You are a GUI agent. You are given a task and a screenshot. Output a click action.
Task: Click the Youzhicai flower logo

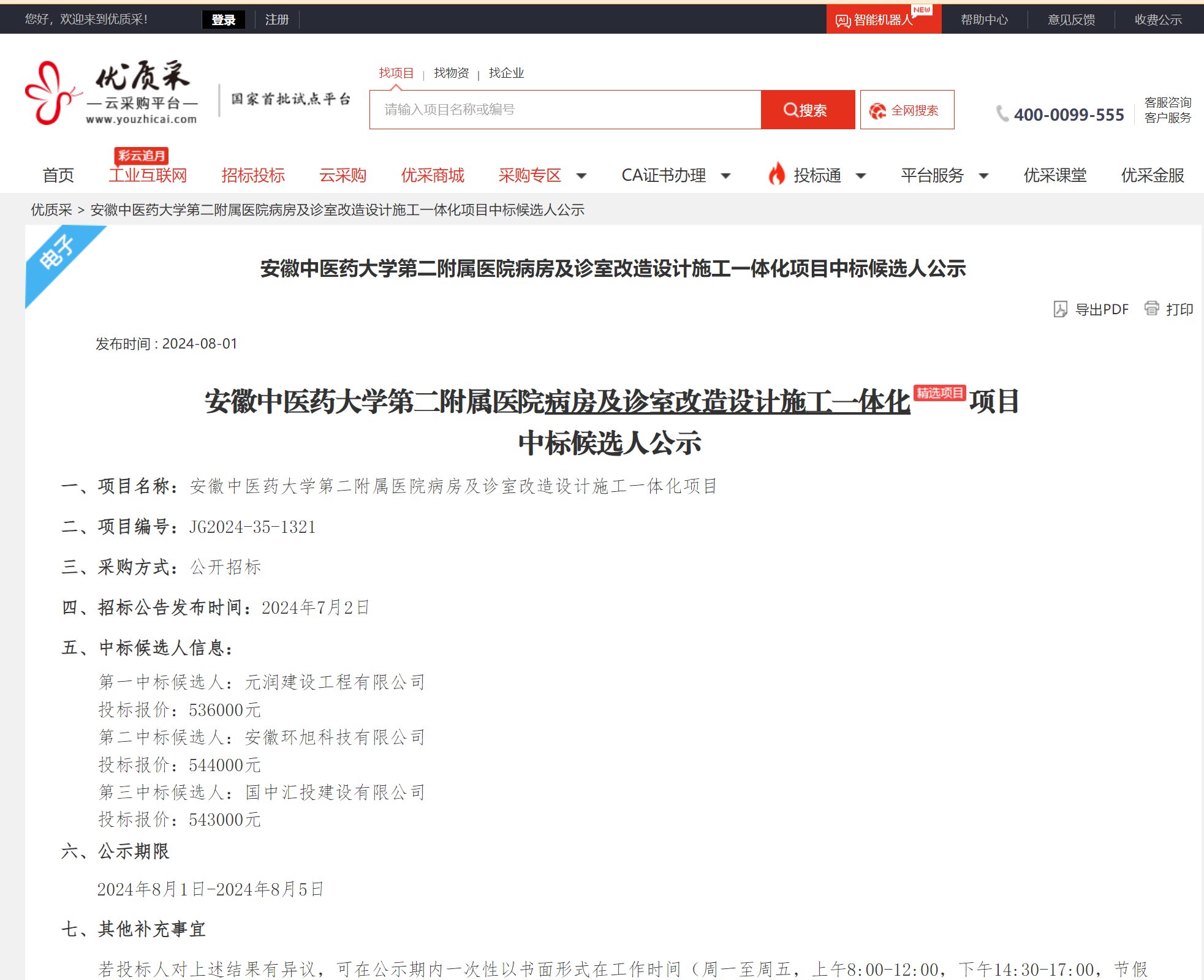[x=50, y=93]
